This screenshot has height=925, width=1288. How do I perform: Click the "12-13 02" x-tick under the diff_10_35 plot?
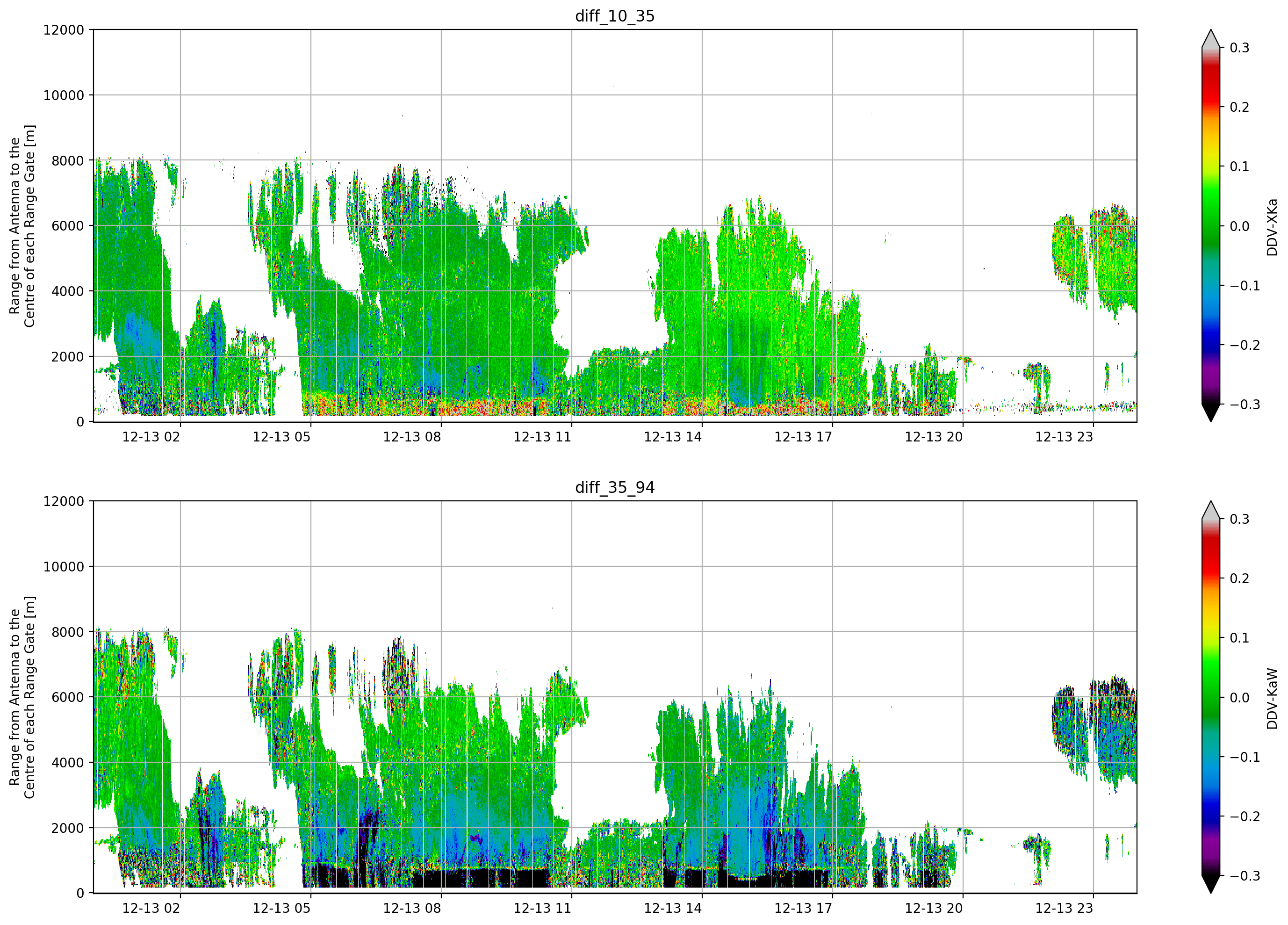pos(151,437)
